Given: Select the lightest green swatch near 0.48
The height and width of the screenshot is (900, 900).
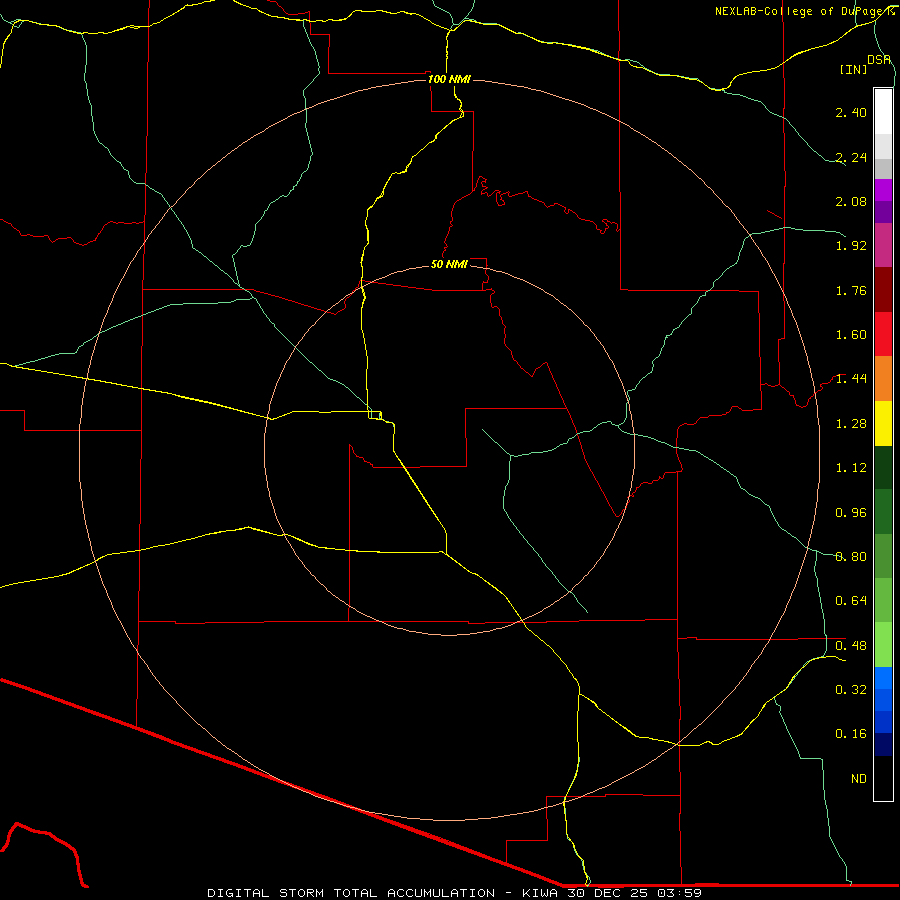Looking at the screenshot, I should click(x=883, y=645).
